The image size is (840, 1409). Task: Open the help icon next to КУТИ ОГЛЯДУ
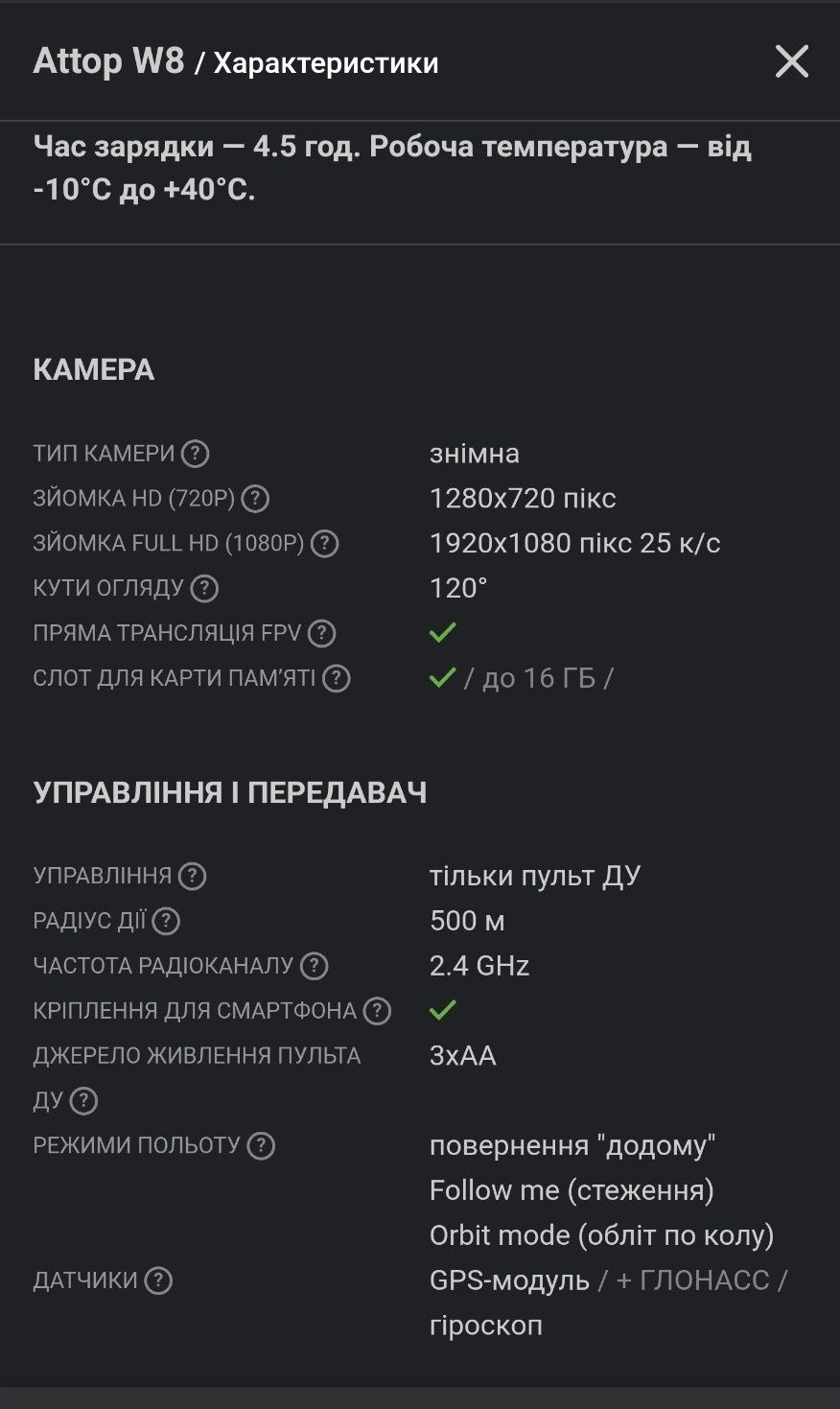pyautogui.click(x=204, y=588)
